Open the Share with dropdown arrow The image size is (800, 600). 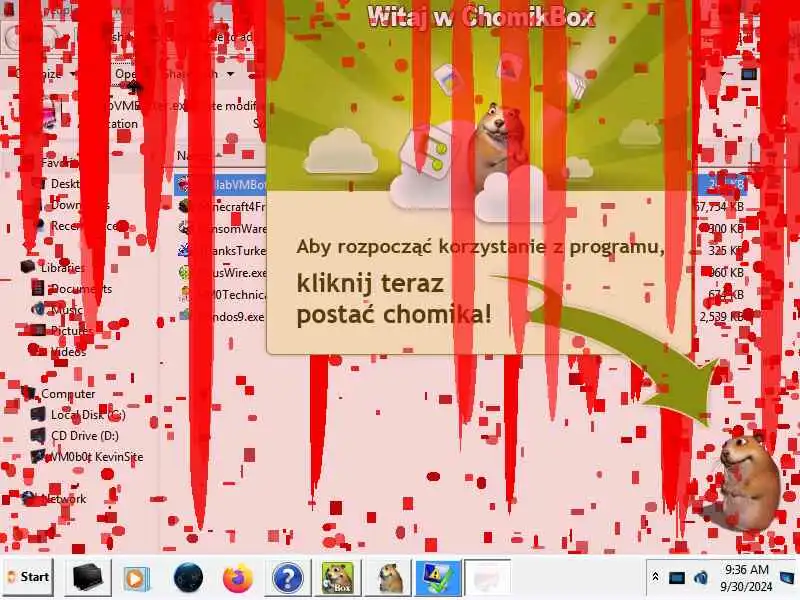(231, 74)
